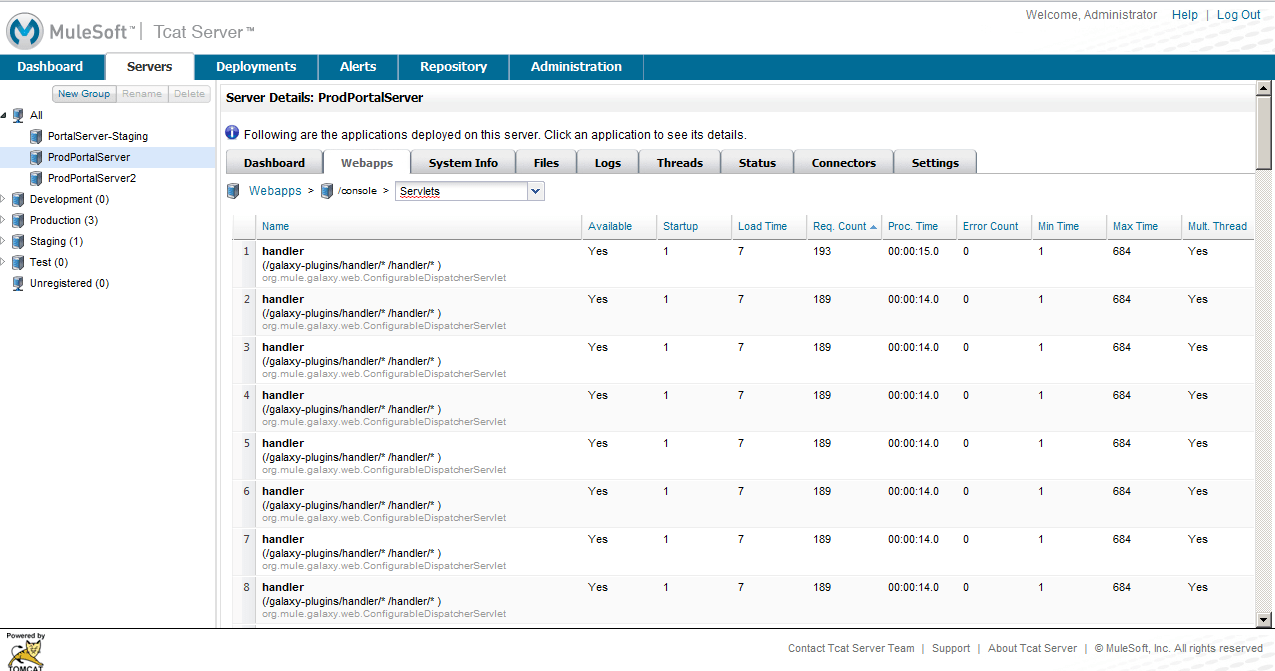Click the New Group button
Viewport: 1275px width, 671px height.
(84, 94)
